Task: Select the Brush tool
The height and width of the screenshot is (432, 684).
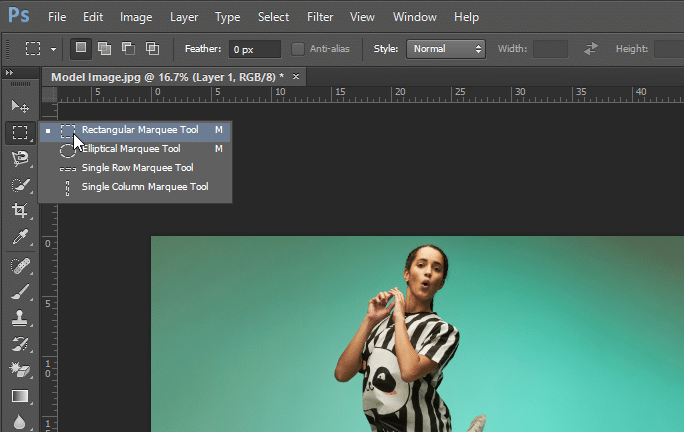Action: (x=19, y=292)
